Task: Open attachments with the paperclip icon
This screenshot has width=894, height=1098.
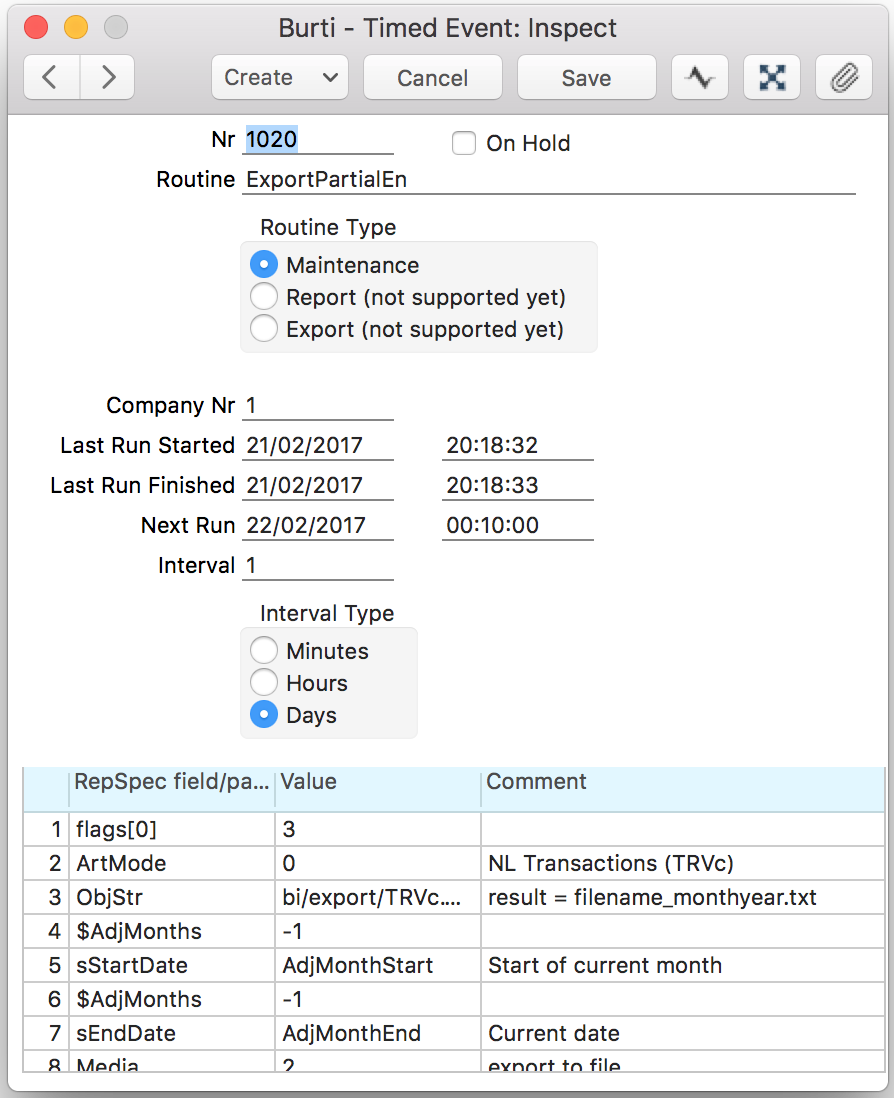Action: coord(844,78)
